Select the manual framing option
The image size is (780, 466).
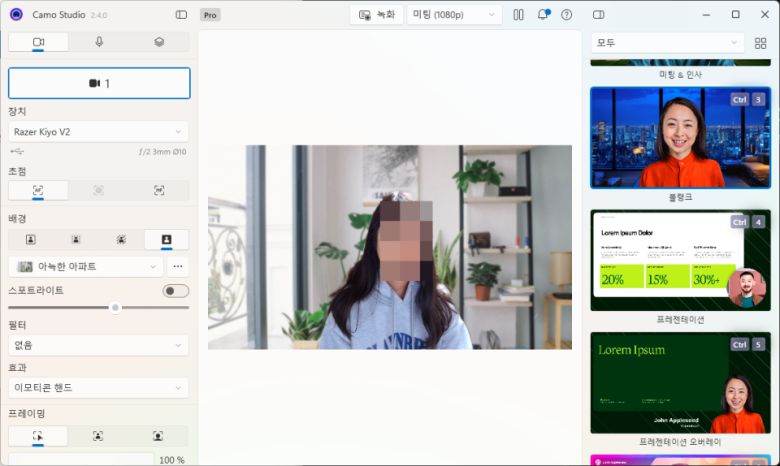[38, 436]
